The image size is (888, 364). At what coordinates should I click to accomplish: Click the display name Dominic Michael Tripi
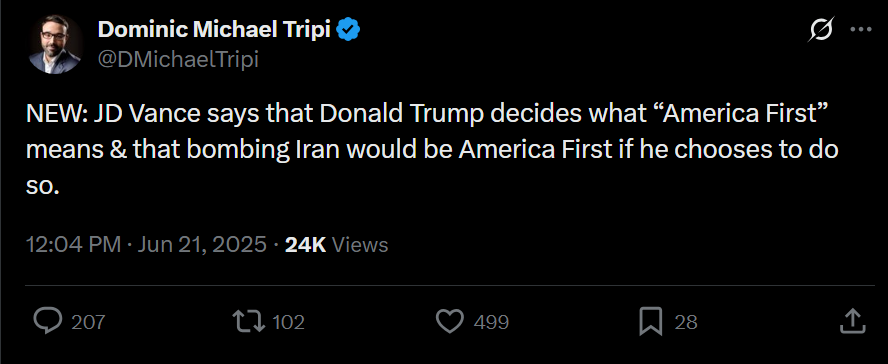[214, 30]
